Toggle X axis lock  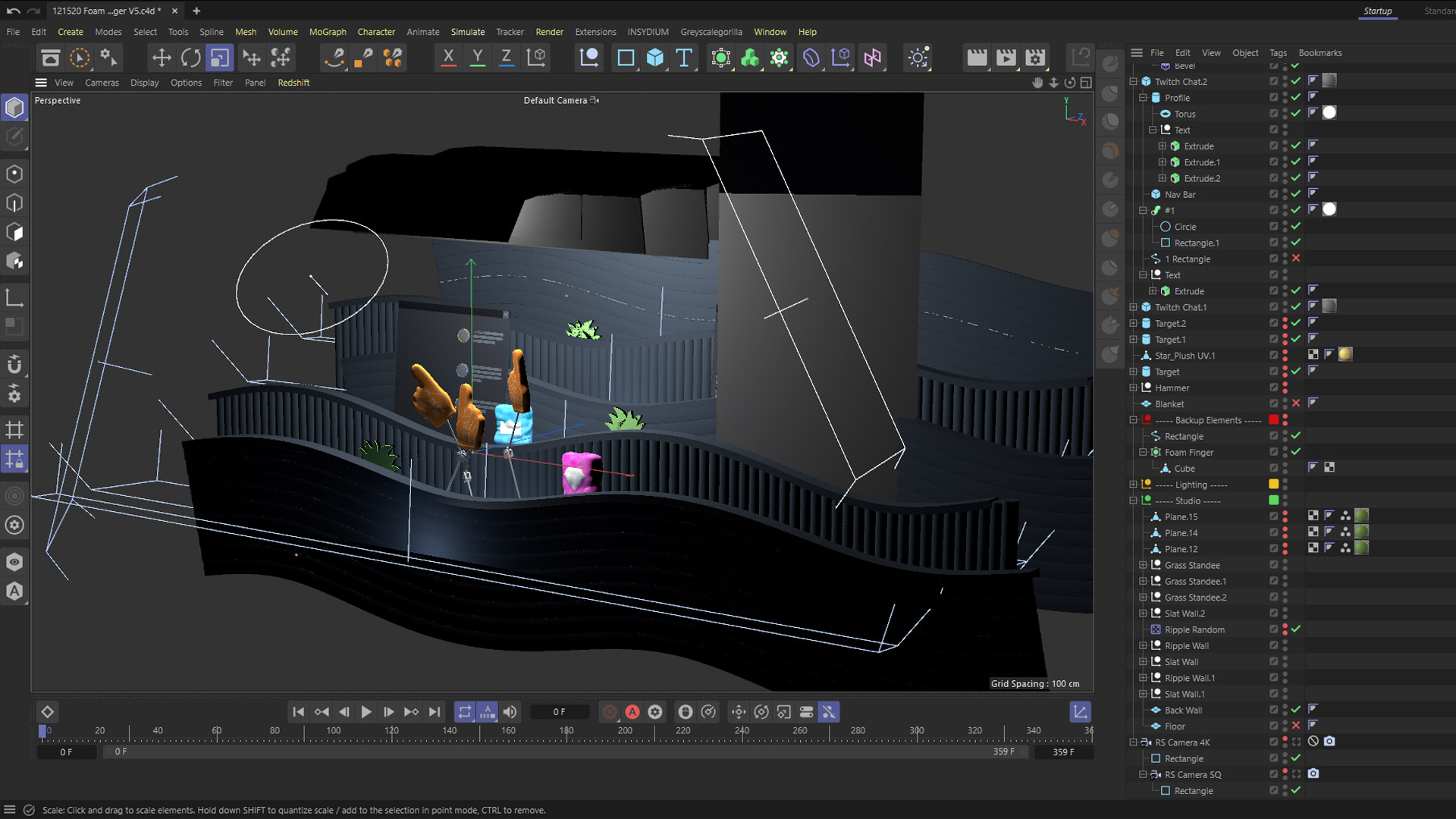(x=448, y=58)
